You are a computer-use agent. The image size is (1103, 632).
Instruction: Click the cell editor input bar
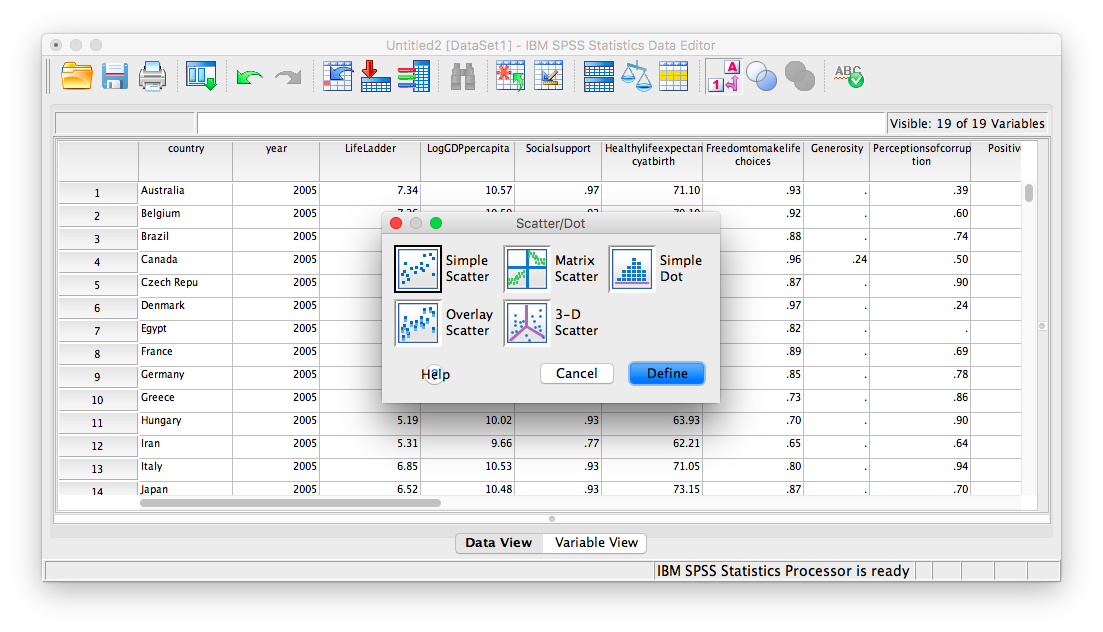coord(541,123)
